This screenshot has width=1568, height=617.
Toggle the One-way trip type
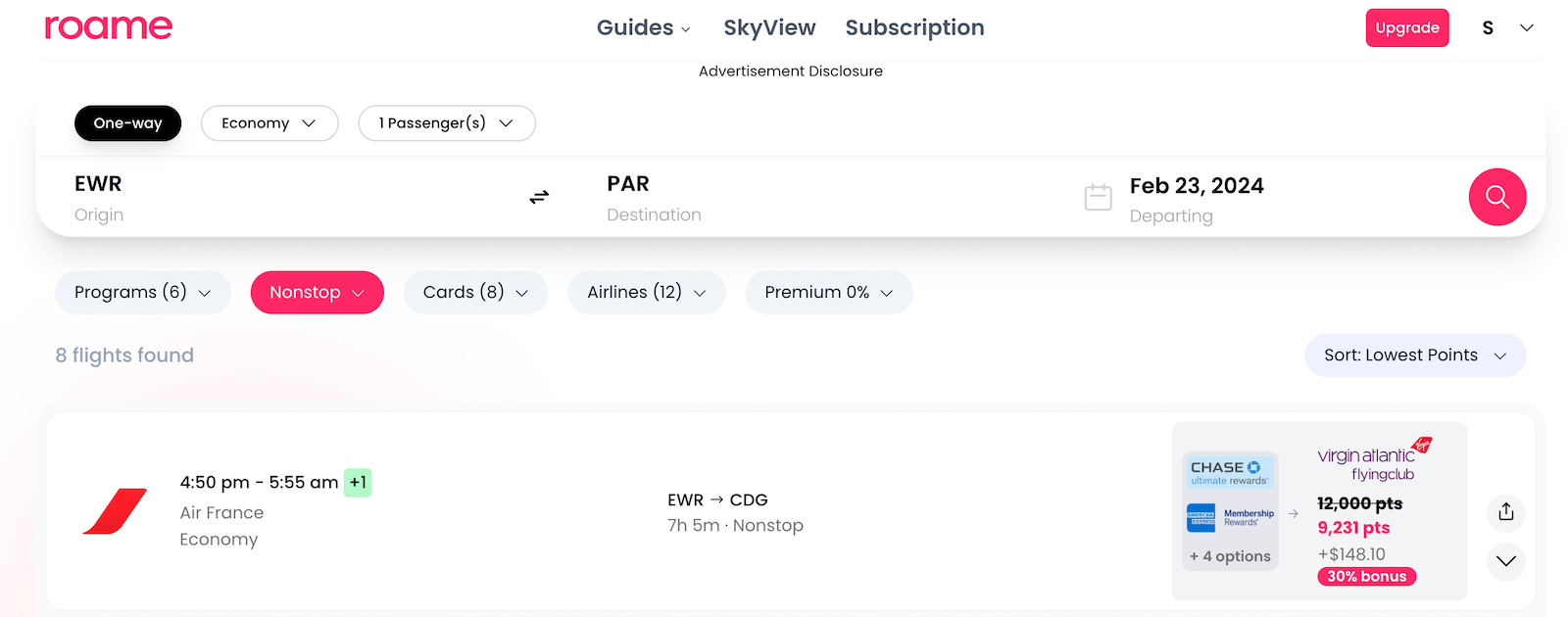(127, 123)
